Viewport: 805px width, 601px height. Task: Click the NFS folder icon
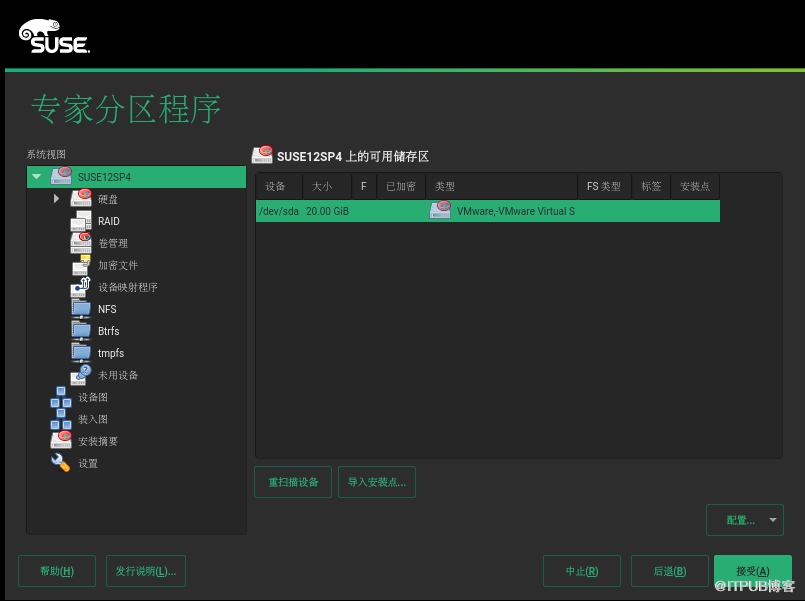click(x=81, y=309)
